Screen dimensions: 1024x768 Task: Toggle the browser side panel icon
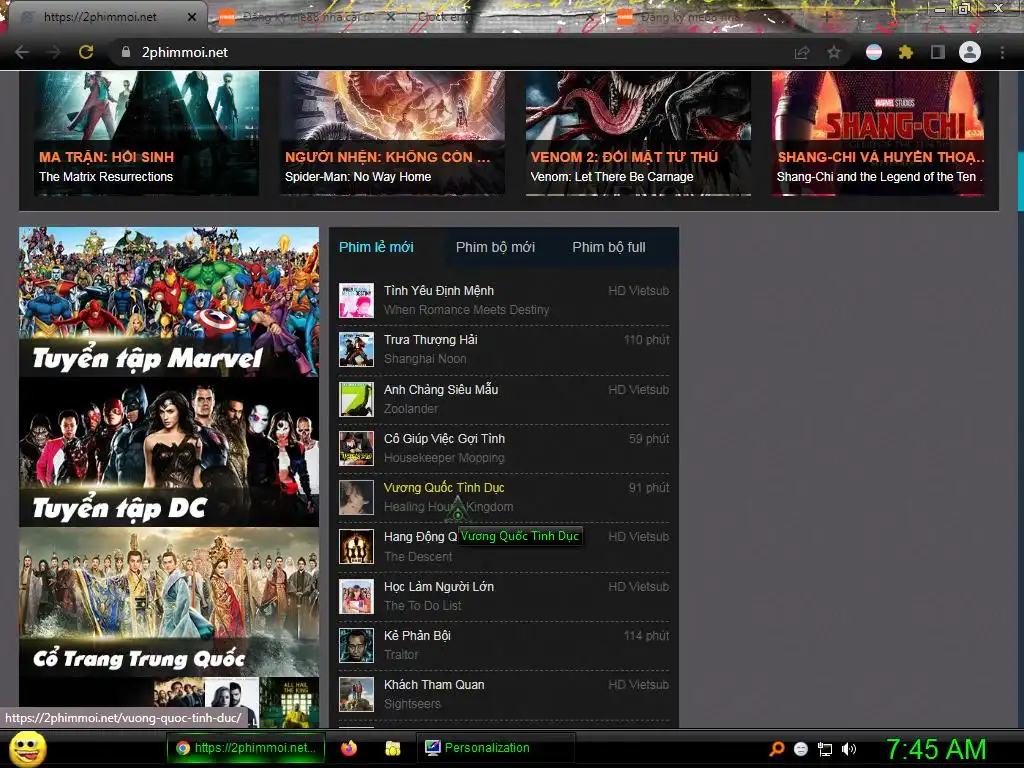pos(937,52)
